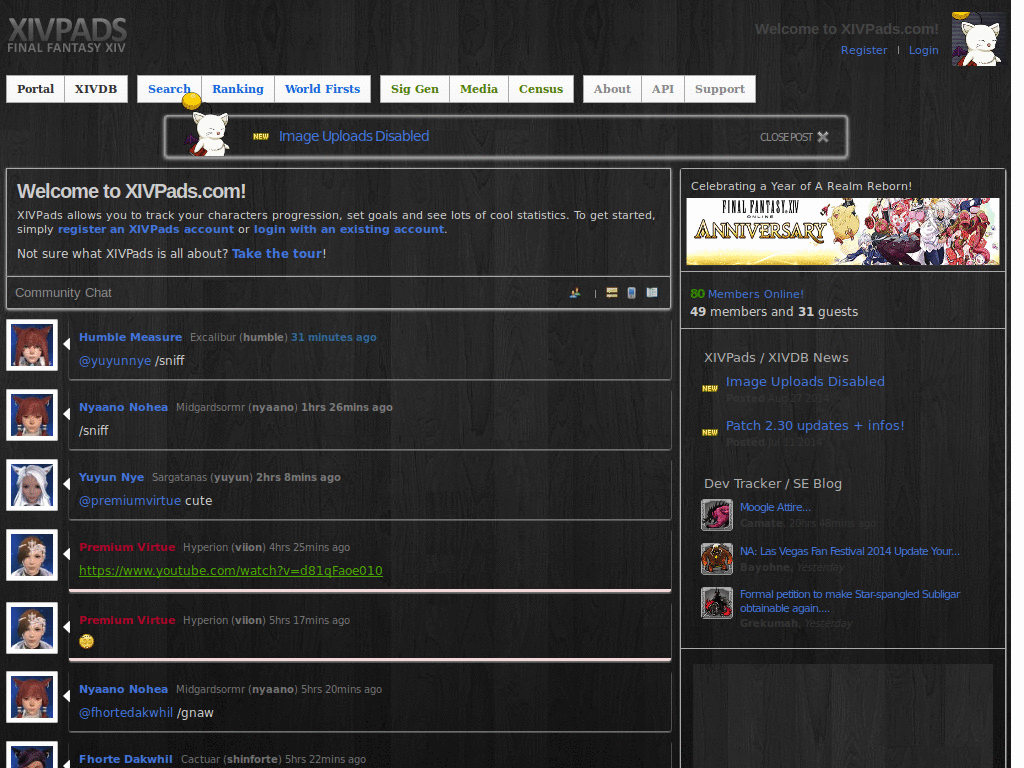Click the @yuyunnye mention
The width and height of the screenshot is (1024, 768).
(115, 360)
